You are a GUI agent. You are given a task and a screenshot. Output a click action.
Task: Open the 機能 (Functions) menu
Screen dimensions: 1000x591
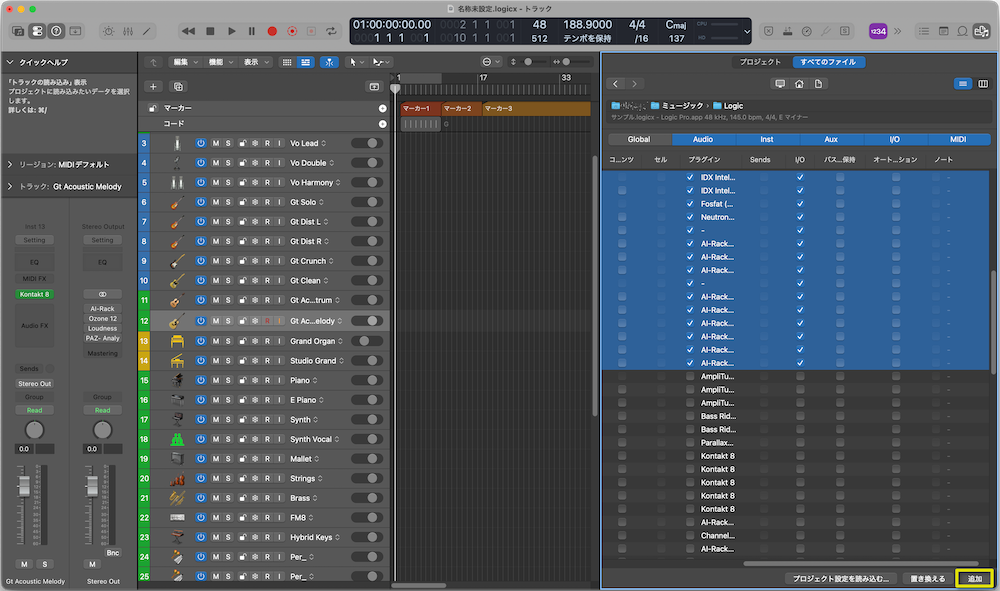point(221,62)
